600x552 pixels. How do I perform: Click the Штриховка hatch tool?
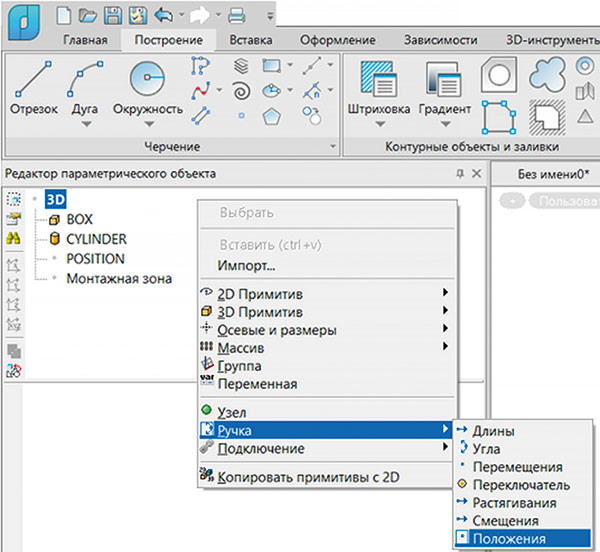click(x=378, y=88)
